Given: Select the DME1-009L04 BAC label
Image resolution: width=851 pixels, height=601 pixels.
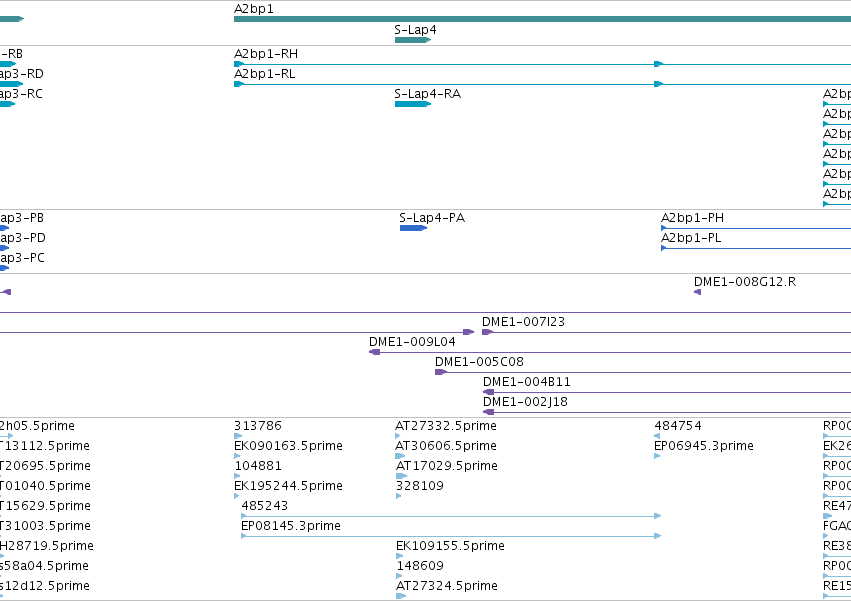Looking at the screenshot, I should [x=412, y=342].
